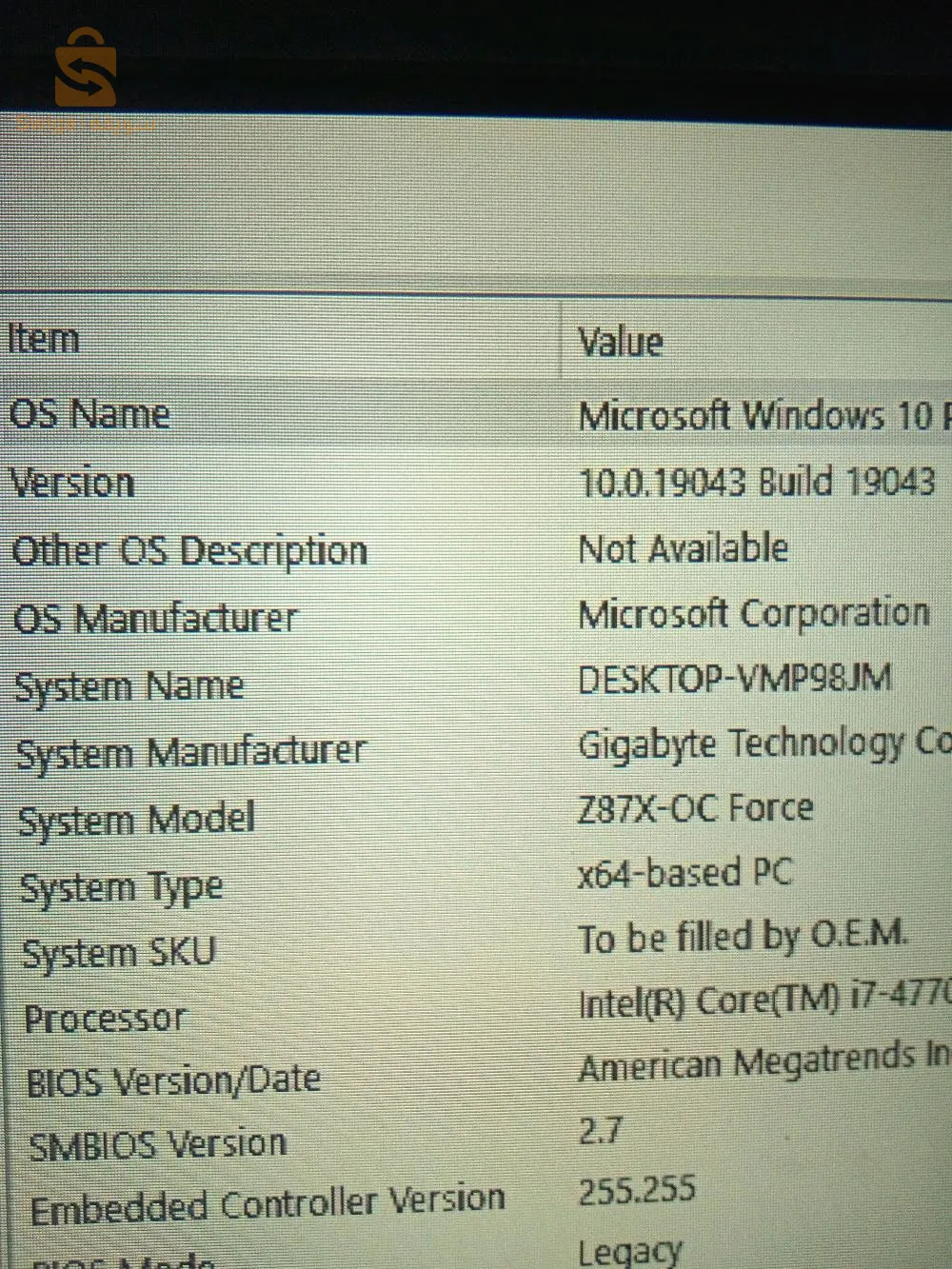The height and width of the screenshot is (1269, 952).
Task: Select the Z87X-OC Force model value
Action: [x=695, y=808]
